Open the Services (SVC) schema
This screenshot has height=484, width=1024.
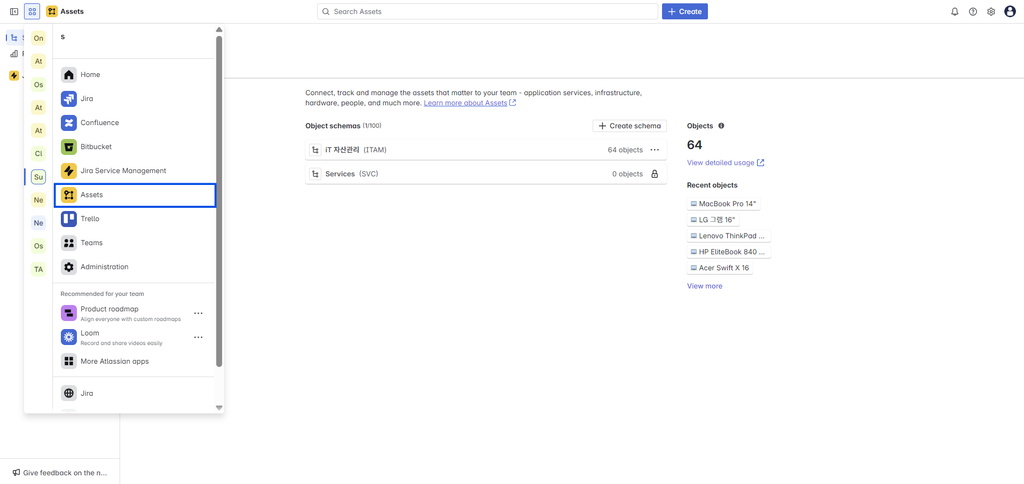coord(486,174)
